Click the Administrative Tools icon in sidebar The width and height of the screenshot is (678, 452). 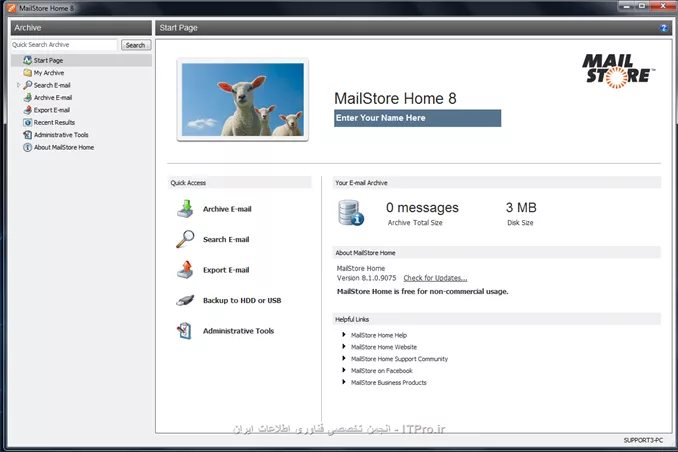(x=28, y=135)
